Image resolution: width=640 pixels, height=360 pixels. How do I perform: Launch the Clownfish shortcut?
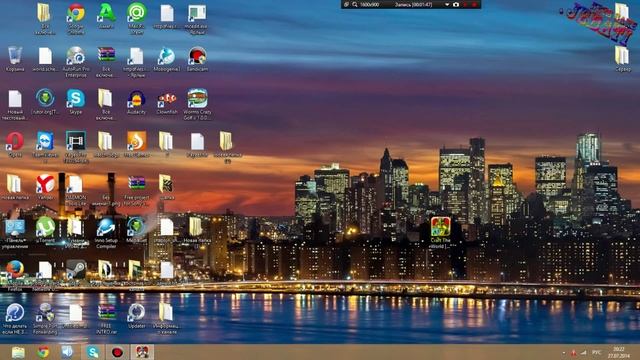tap(167, 99)
